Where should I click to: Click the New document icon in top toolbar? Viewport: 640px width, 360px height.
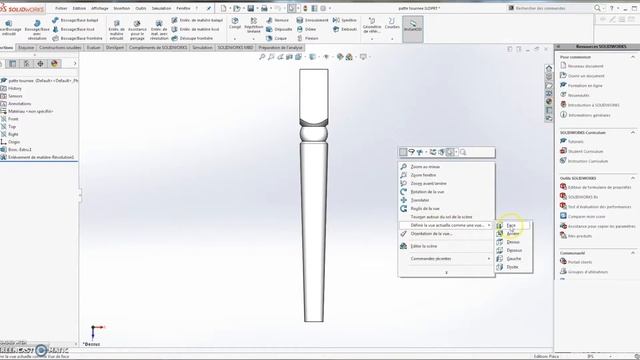pos(223,8)
